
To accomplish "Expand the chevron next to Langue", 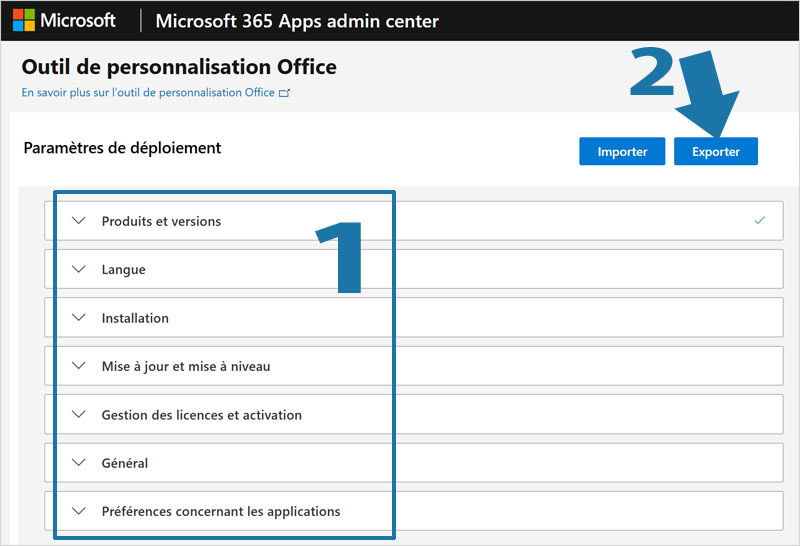I will [x=80, y=269].
